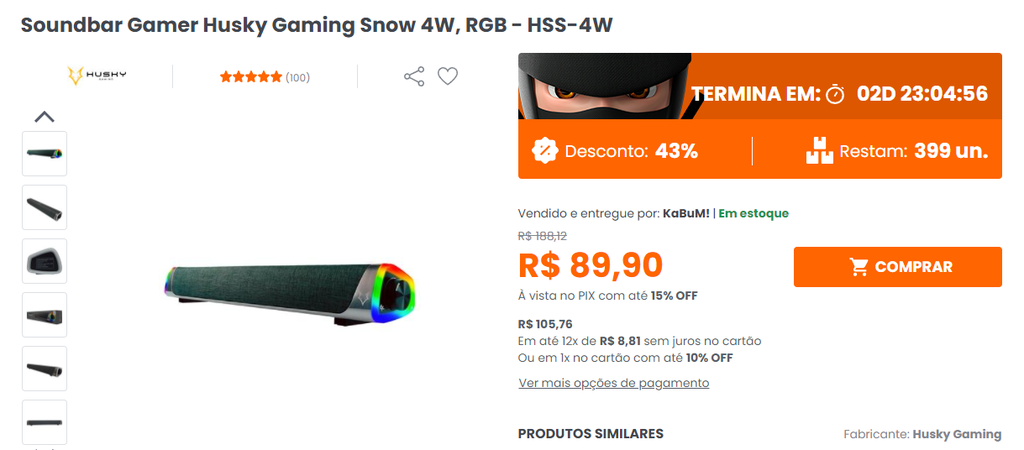1024x450 pixels.
Task: Select fourth soundbar setup thumbnail
Action: pyautogui.click(x=44, y=315)
